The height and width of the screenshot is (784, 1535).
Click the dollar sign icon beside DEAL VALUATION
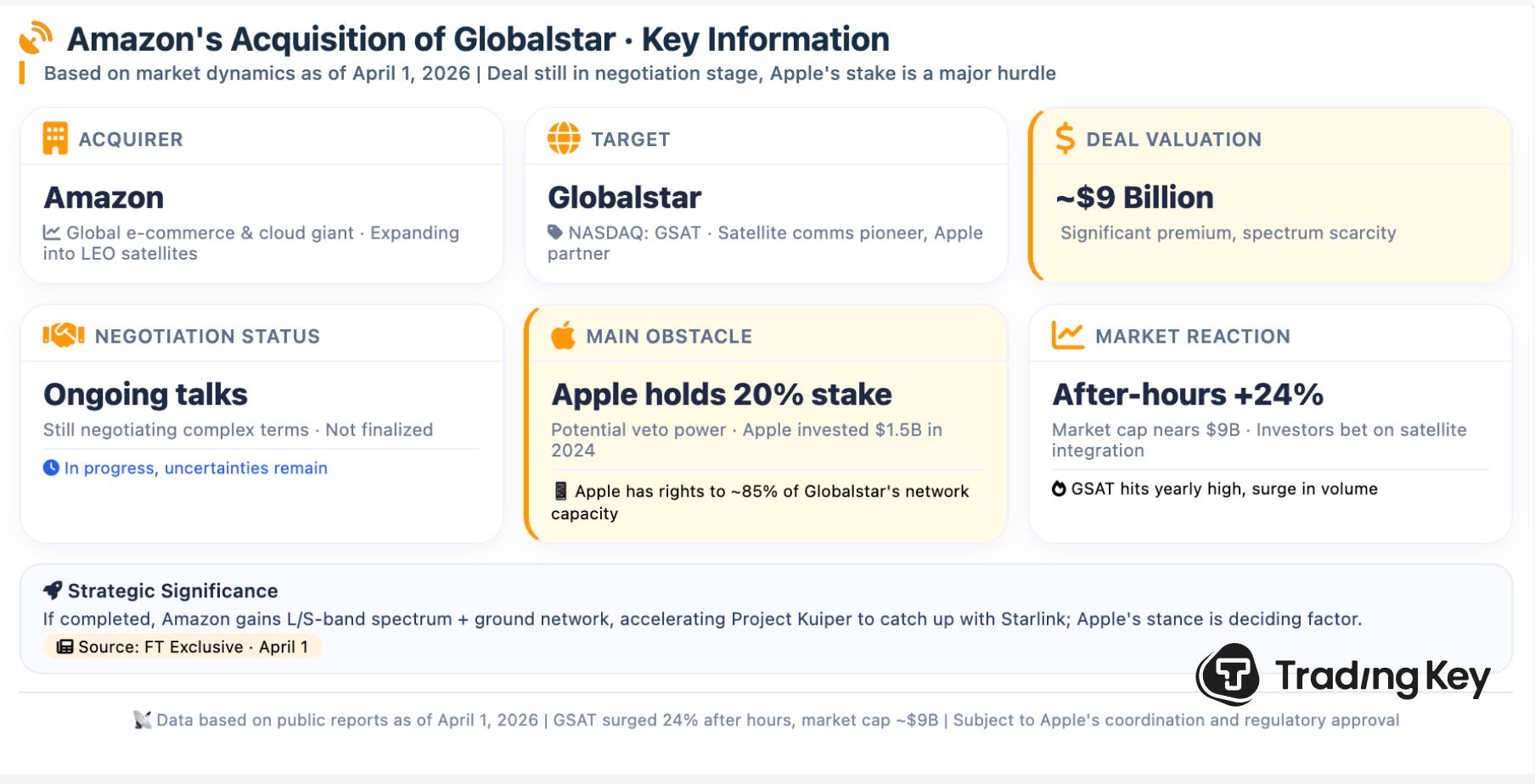1065,138
